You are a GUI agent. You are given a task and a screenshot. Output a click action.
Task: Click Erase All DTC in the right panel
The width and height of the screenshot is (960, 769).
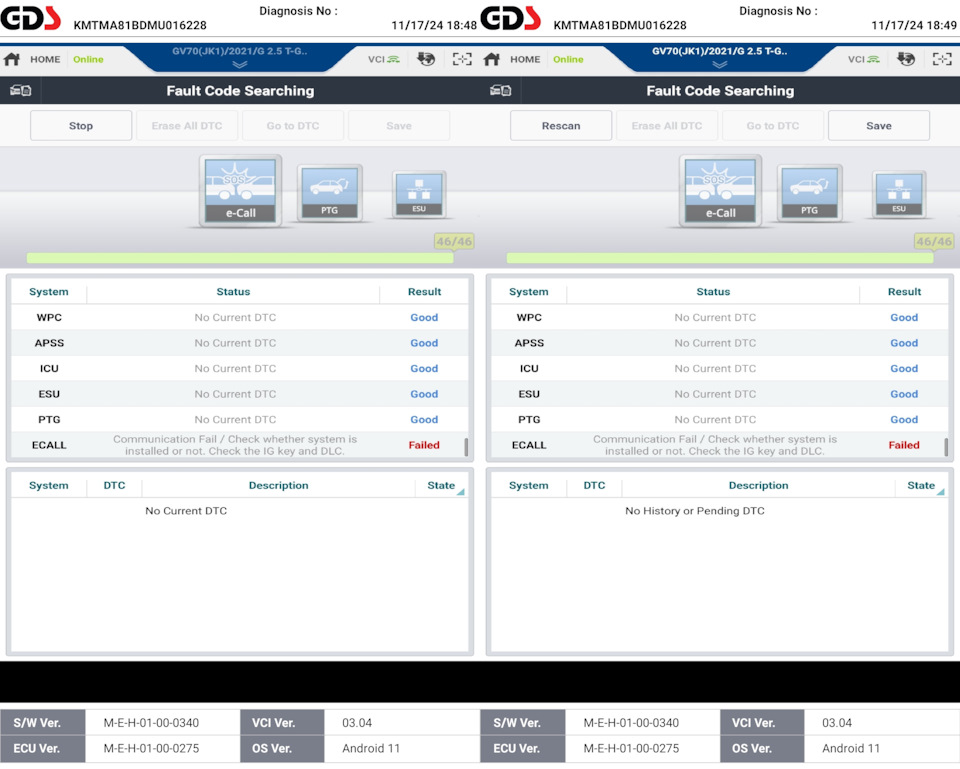click(x=667, y=126)
